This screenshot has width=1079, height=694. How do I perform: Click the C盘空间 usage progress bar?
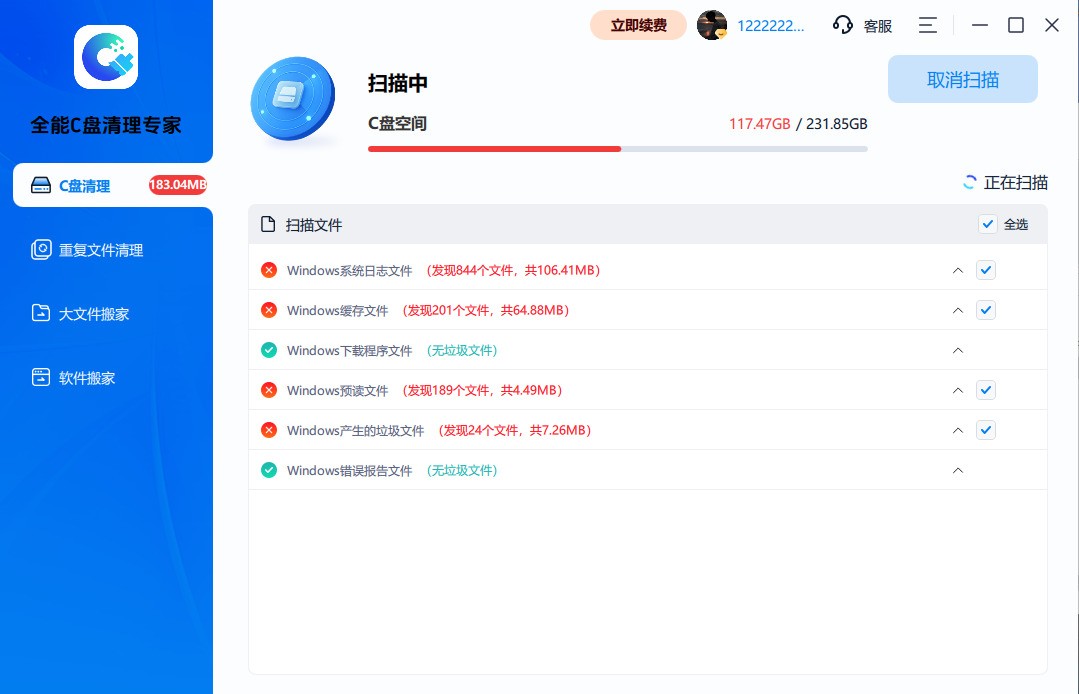click(x=617, y=149)
